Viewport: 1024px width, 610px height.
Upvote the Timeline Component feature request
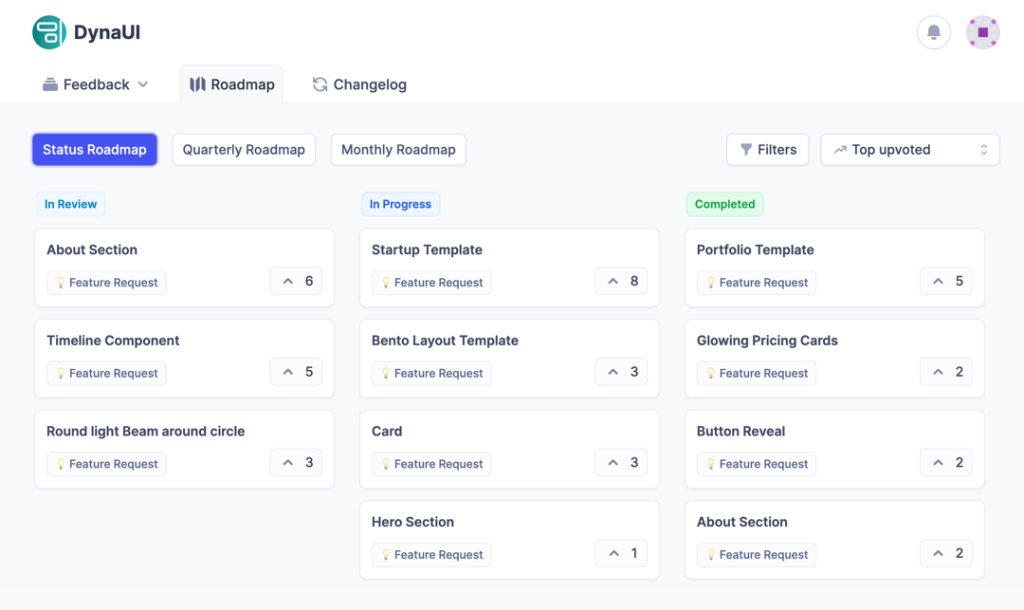pyautogui.click(x=295, y=372)
